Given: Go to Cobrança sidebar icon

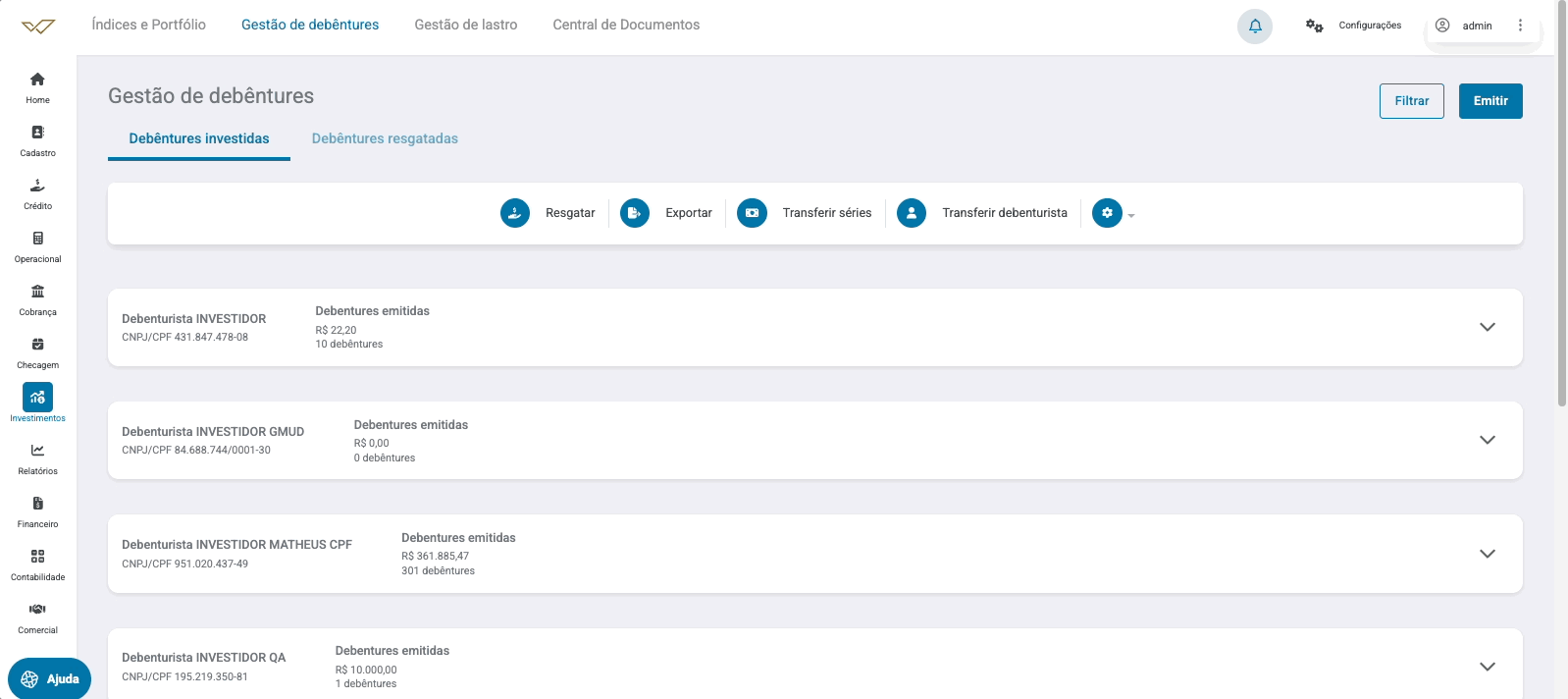Looking at the screenshot, I should [x=37, y=298].
